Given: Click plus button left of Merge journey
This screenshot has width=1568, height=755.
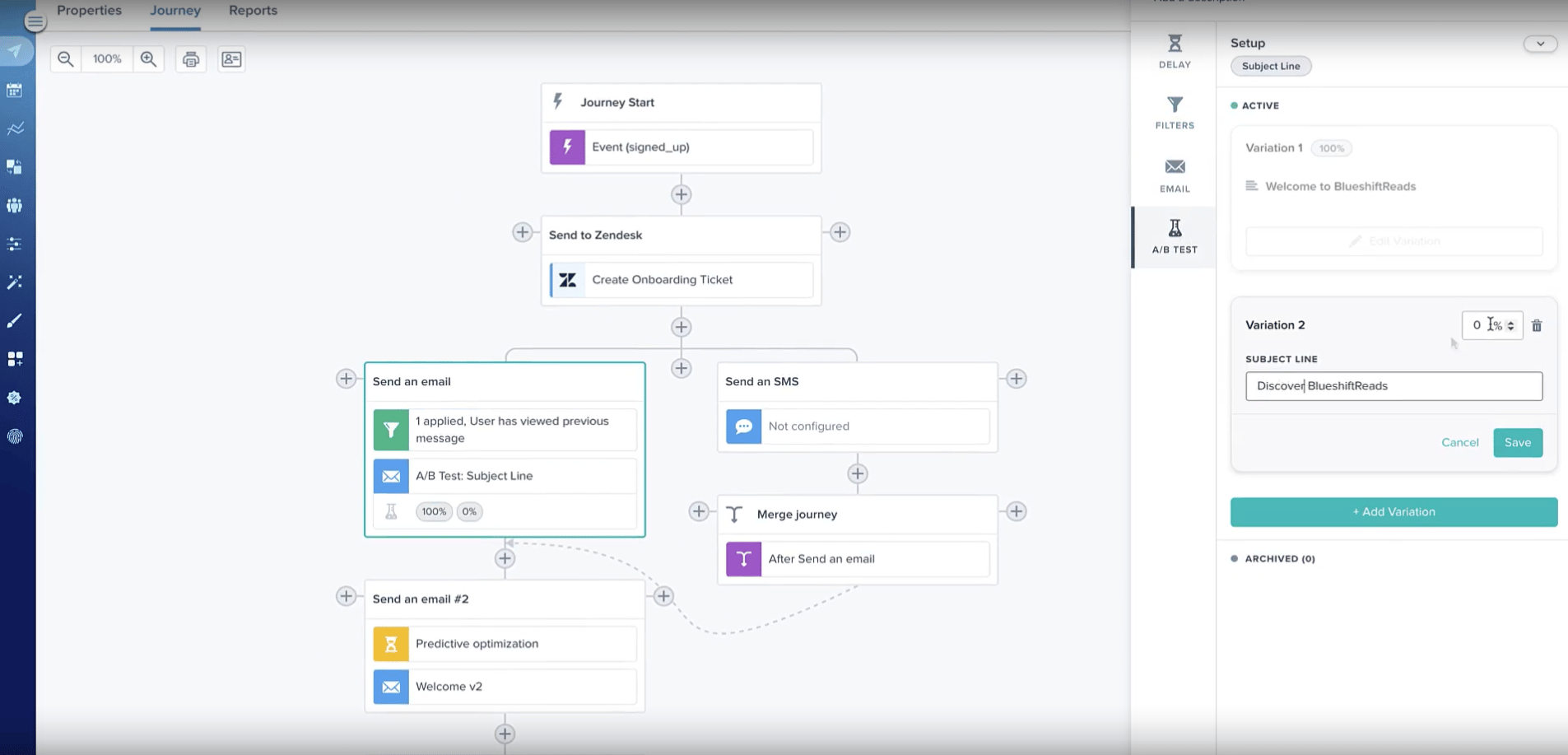Looking at the screenshot, I should click(699, 511).
